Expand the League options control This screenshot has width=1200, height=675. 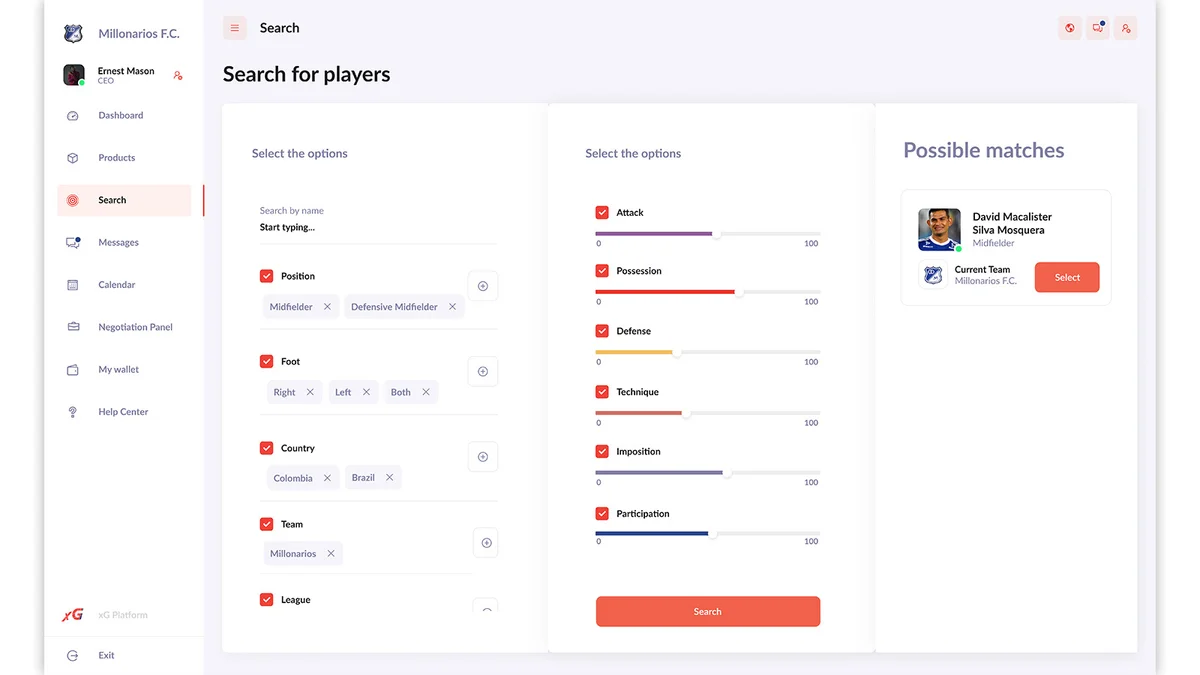pos(485,611)
